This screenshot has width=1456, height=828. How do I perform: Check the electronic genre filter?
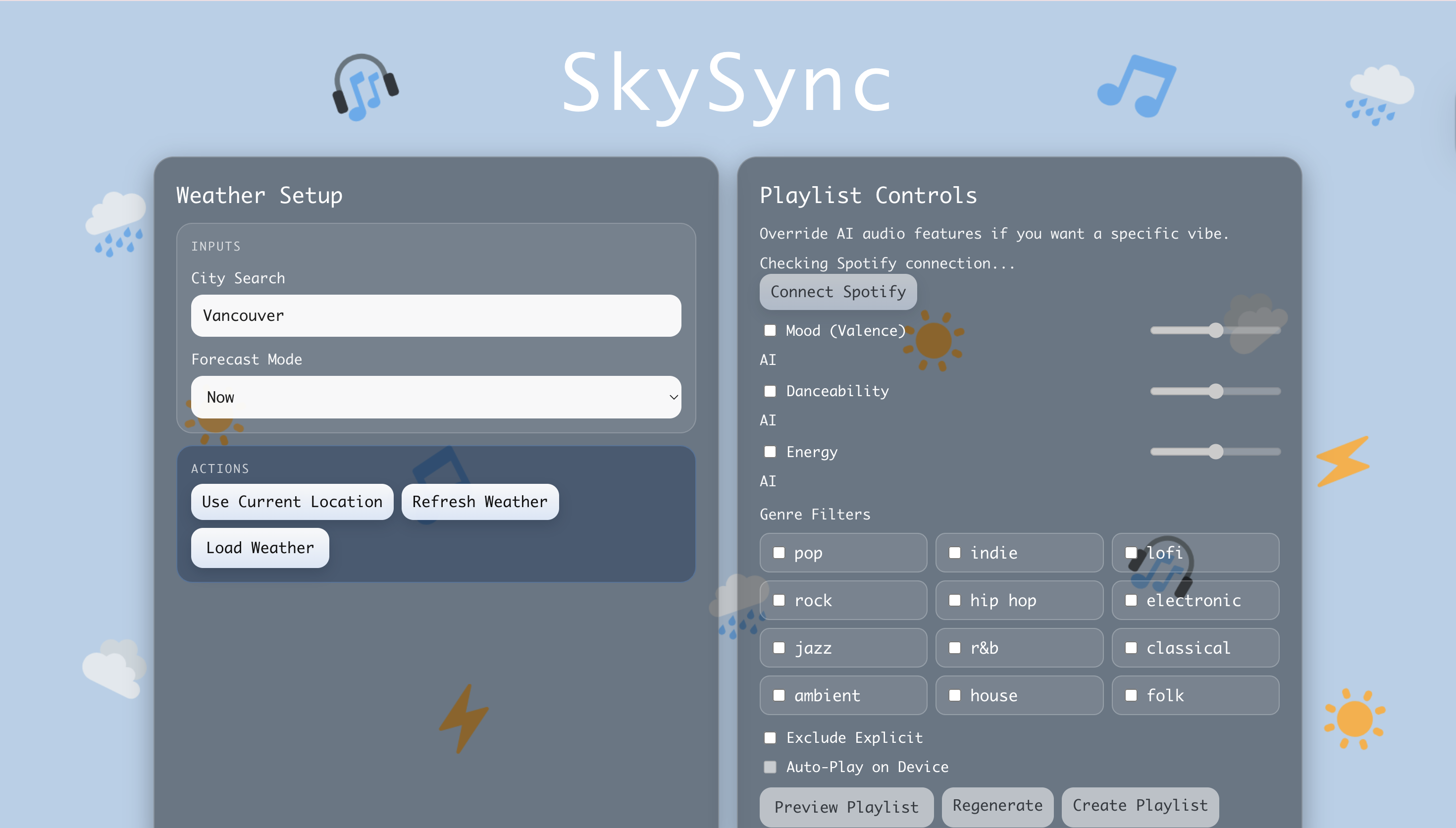[1131, 601]
